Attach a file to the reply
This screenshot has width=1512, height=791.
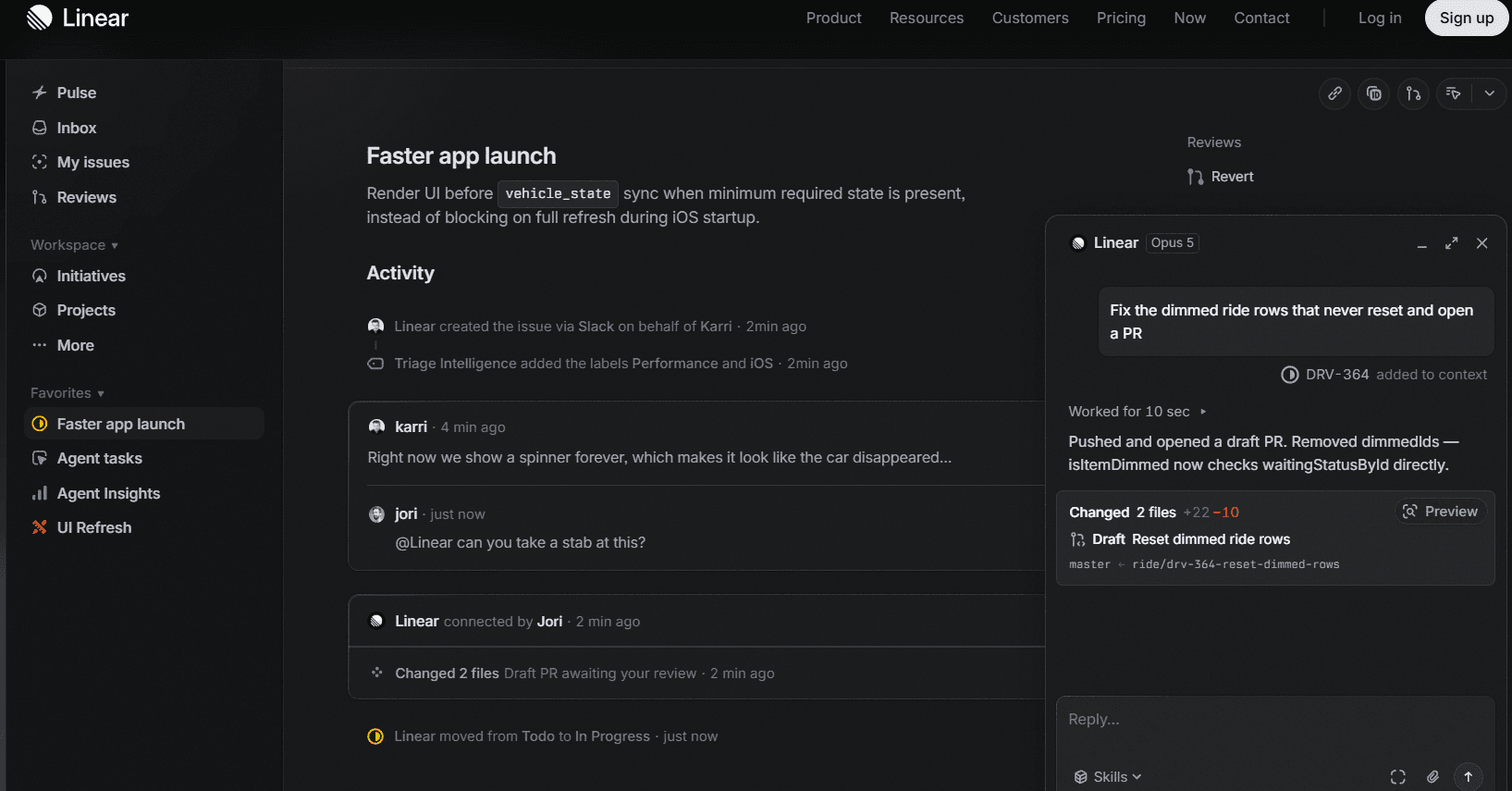[x=1432, y=777]
